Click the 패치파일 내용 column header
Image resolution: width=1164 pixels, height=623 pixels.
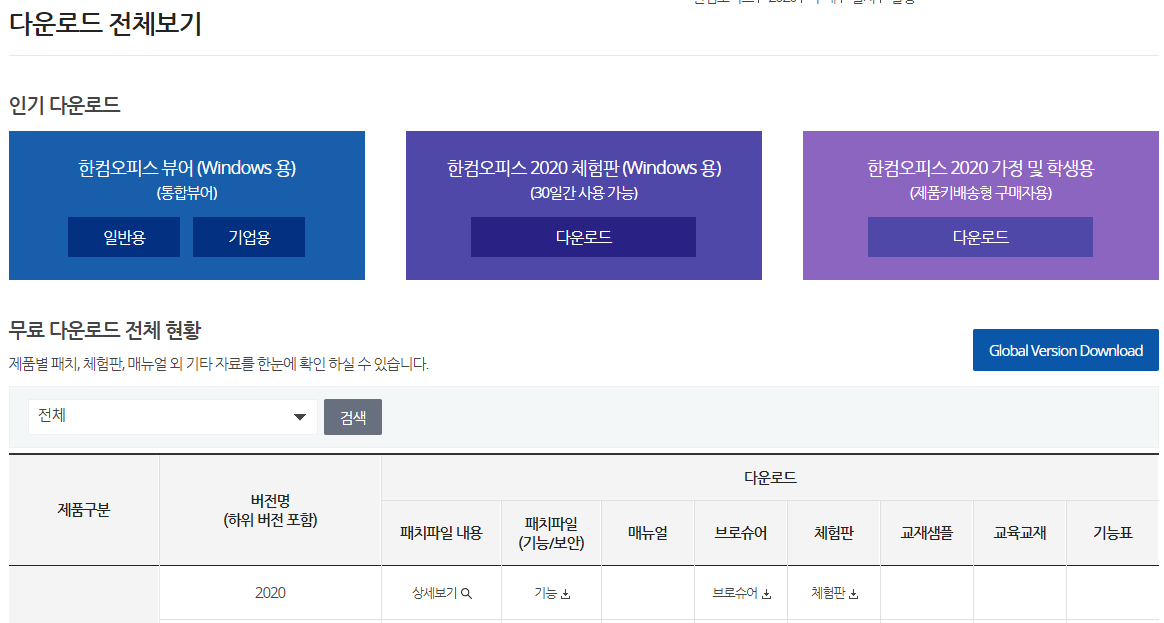[x=442, y=533]
